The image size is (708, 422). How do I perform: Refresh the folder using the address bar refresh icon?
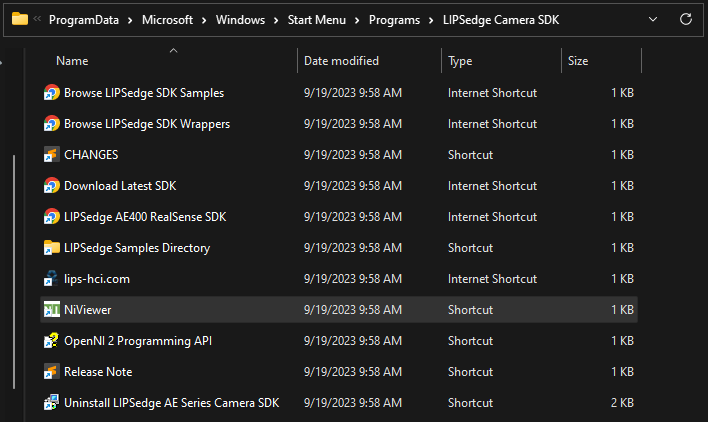[686, 19]
